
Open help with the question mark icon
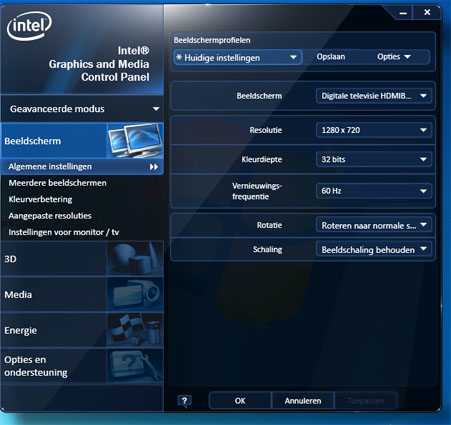pyautogui.click(x=185, y=401)
